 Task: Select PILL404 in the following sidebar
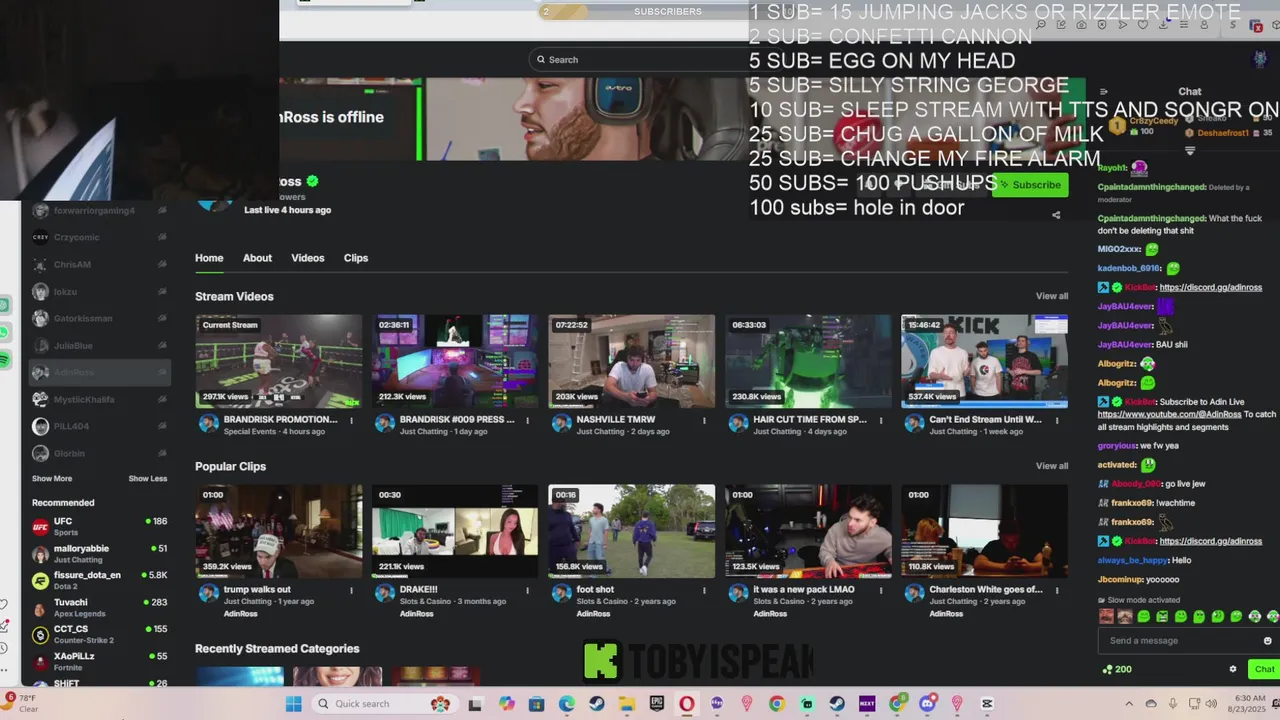click(x=99, y=427)
